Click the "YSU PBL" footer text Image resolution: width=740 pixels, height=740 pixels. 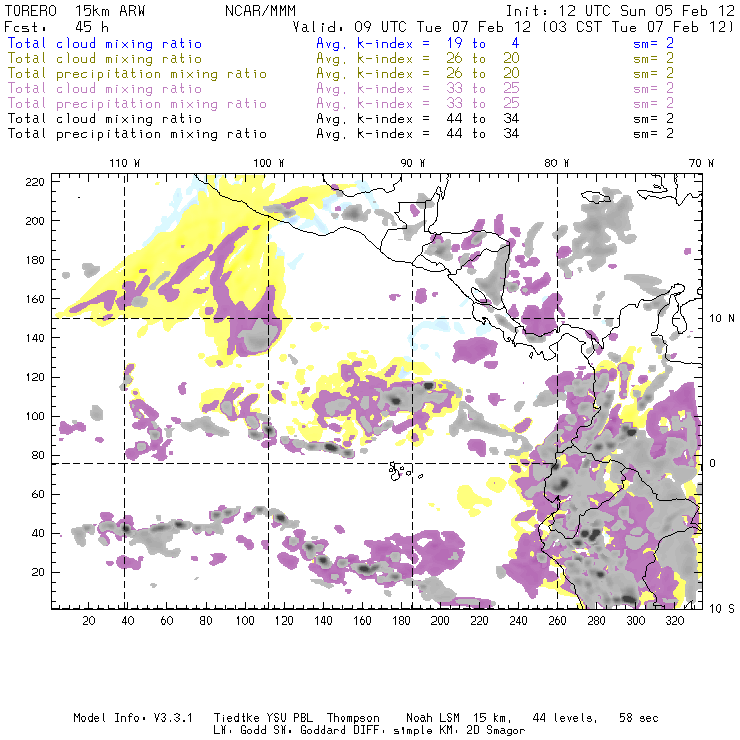(x=289, y=718)
